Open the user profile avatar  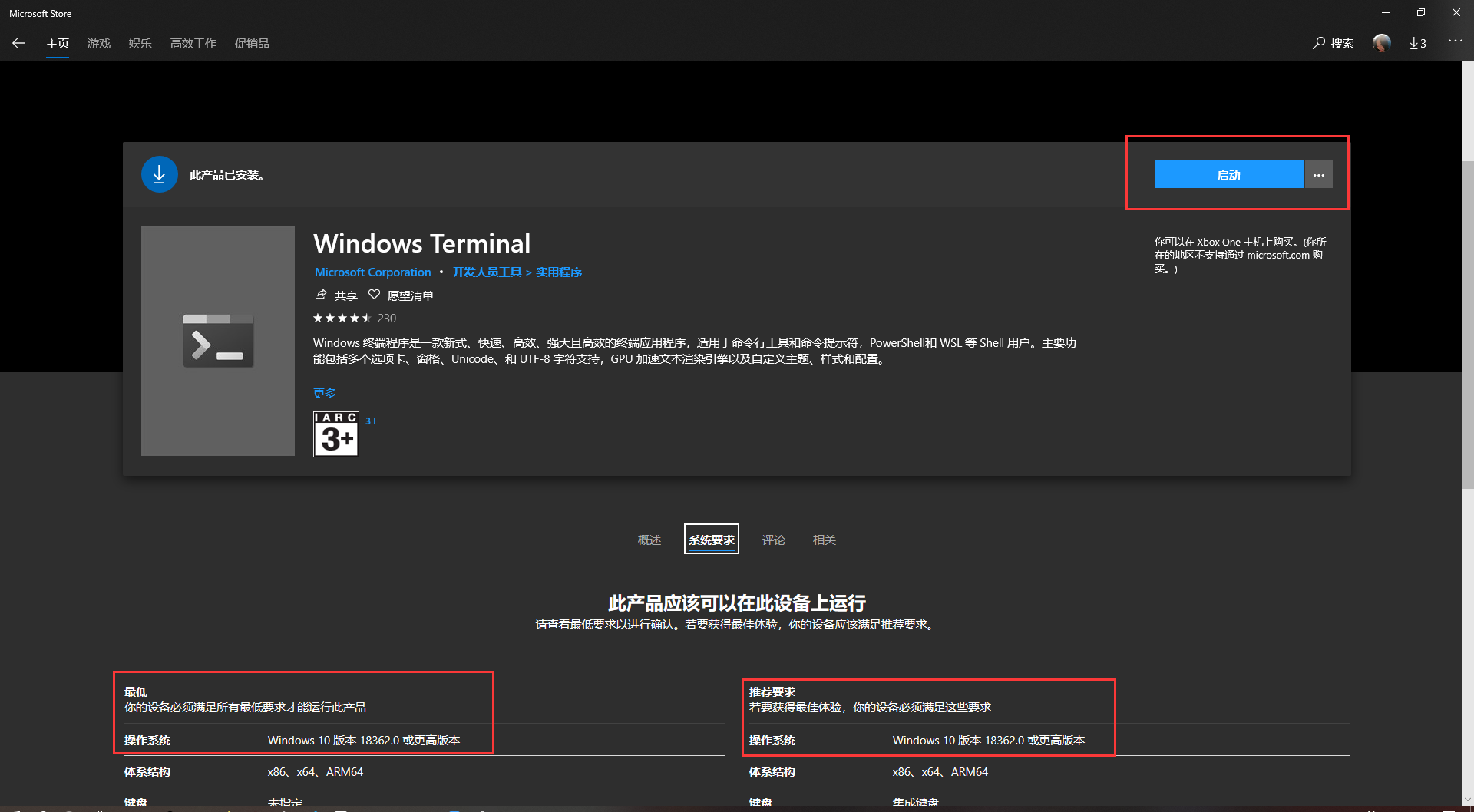click(x=1382, y=43)
